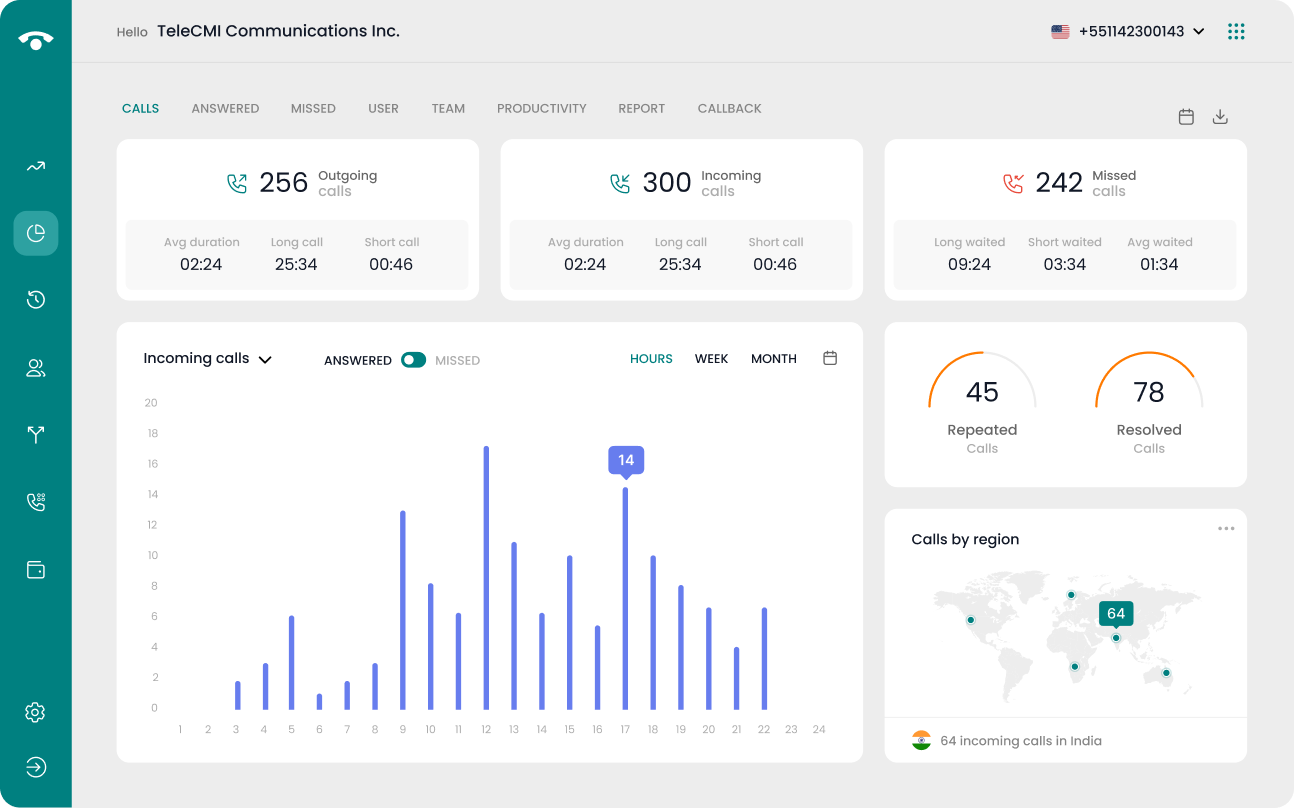Toggle the Answered/Missed switch
This screenshot has width=1294, height=808.
tap(413, 360)
